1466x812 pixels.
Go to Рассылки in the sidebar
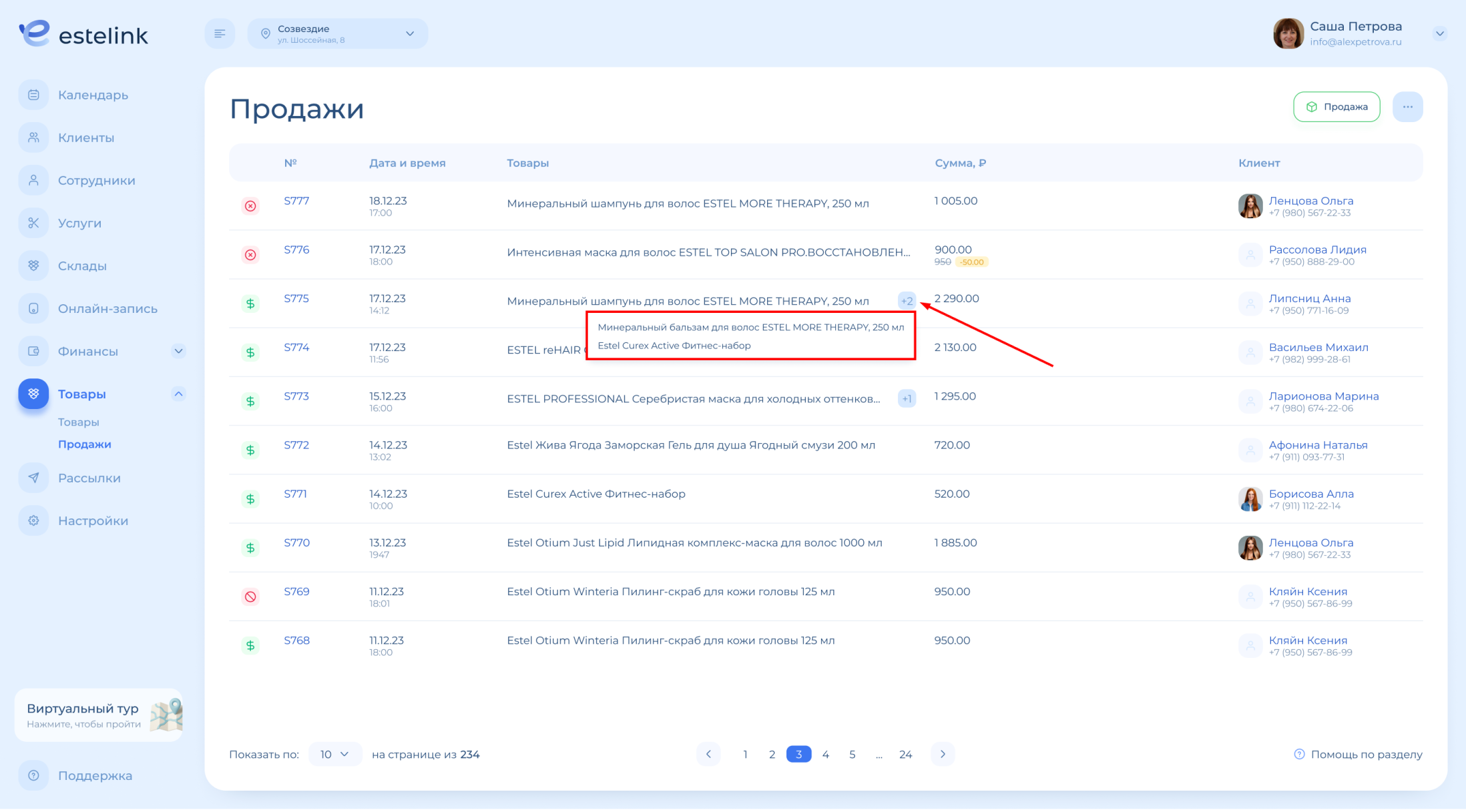[89, 478]
